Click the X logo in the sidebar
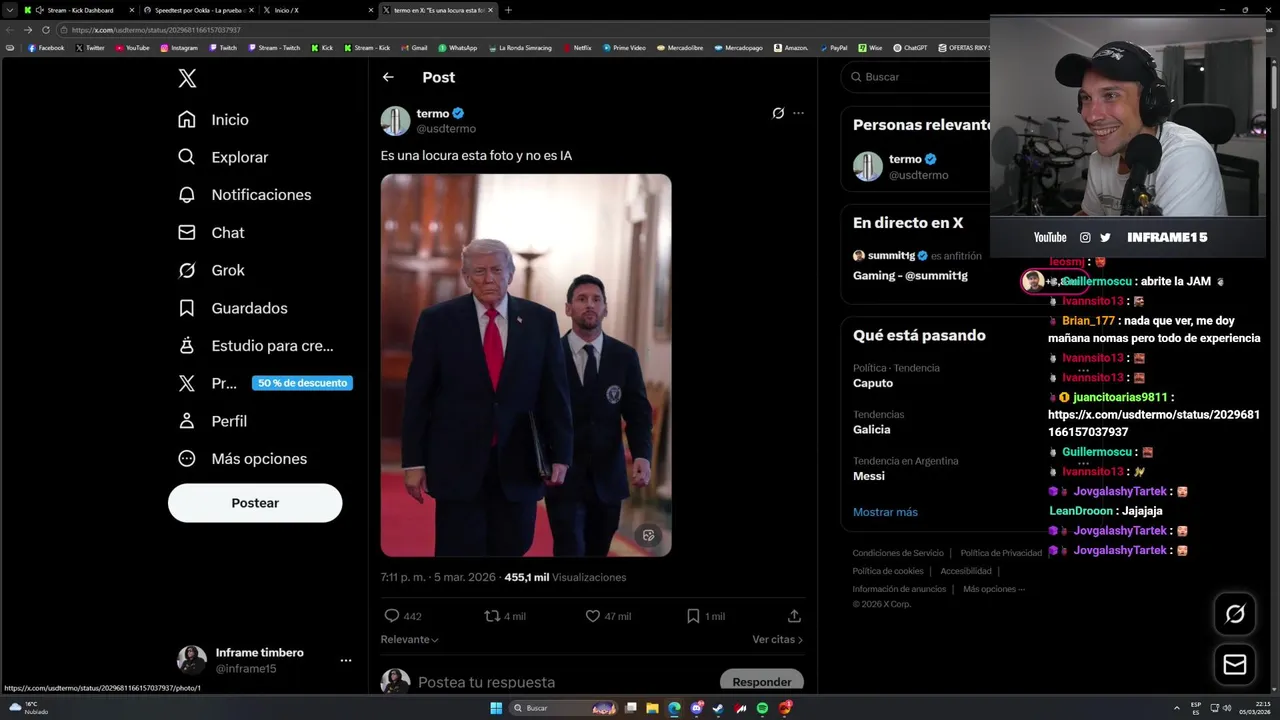The width and height of the screenshot is (1280, 720). [187, 79]
